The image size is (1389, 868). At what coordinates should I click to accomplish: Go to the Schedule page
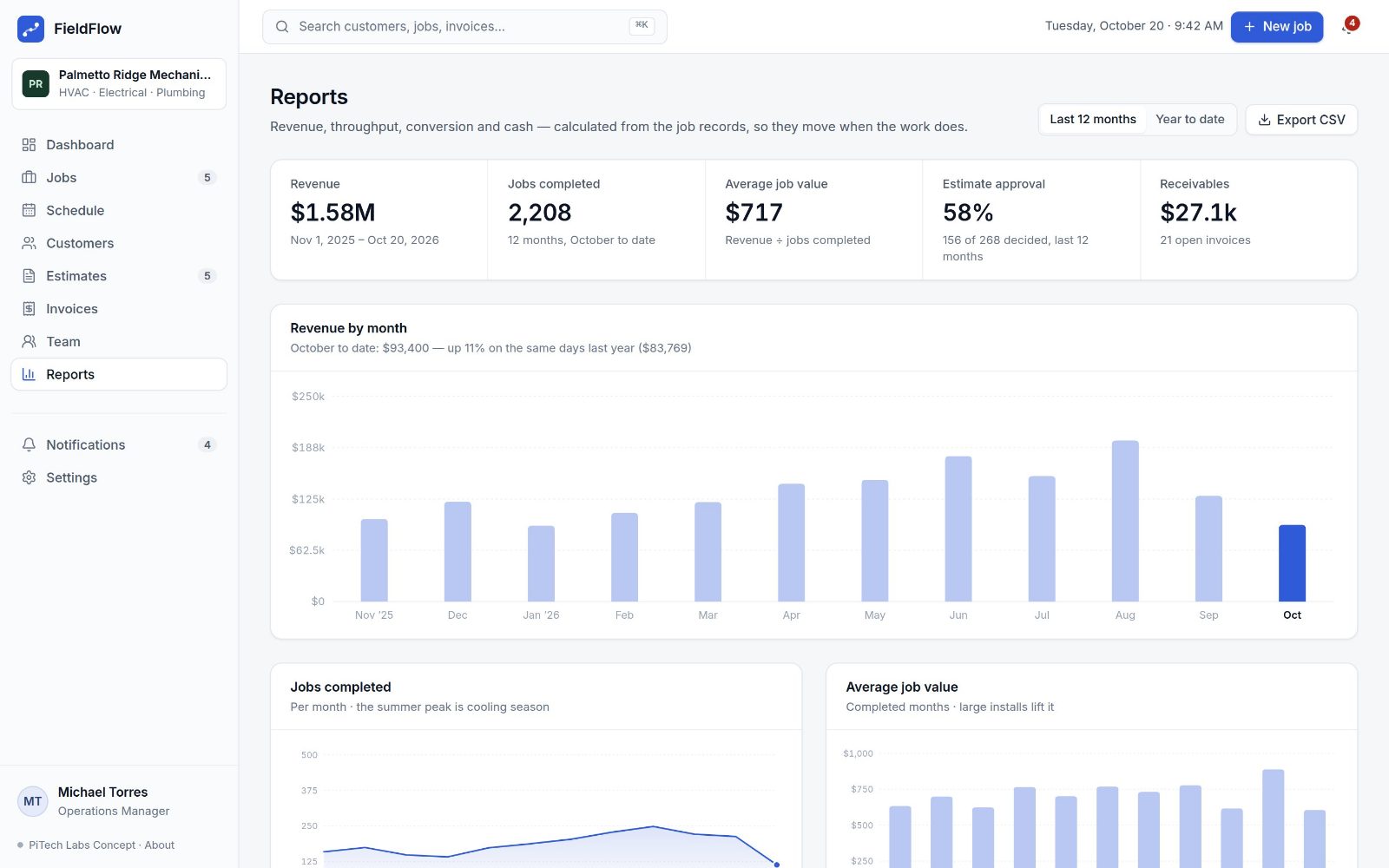119,210
